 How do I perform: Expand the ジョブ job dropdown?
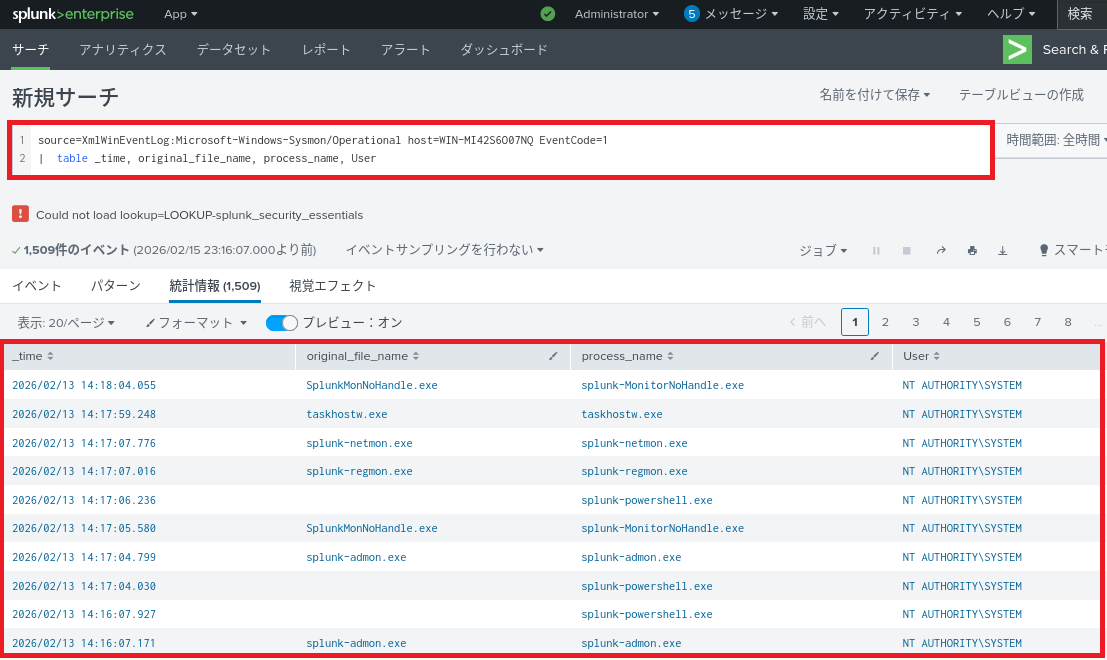click(x=823, y=250)
